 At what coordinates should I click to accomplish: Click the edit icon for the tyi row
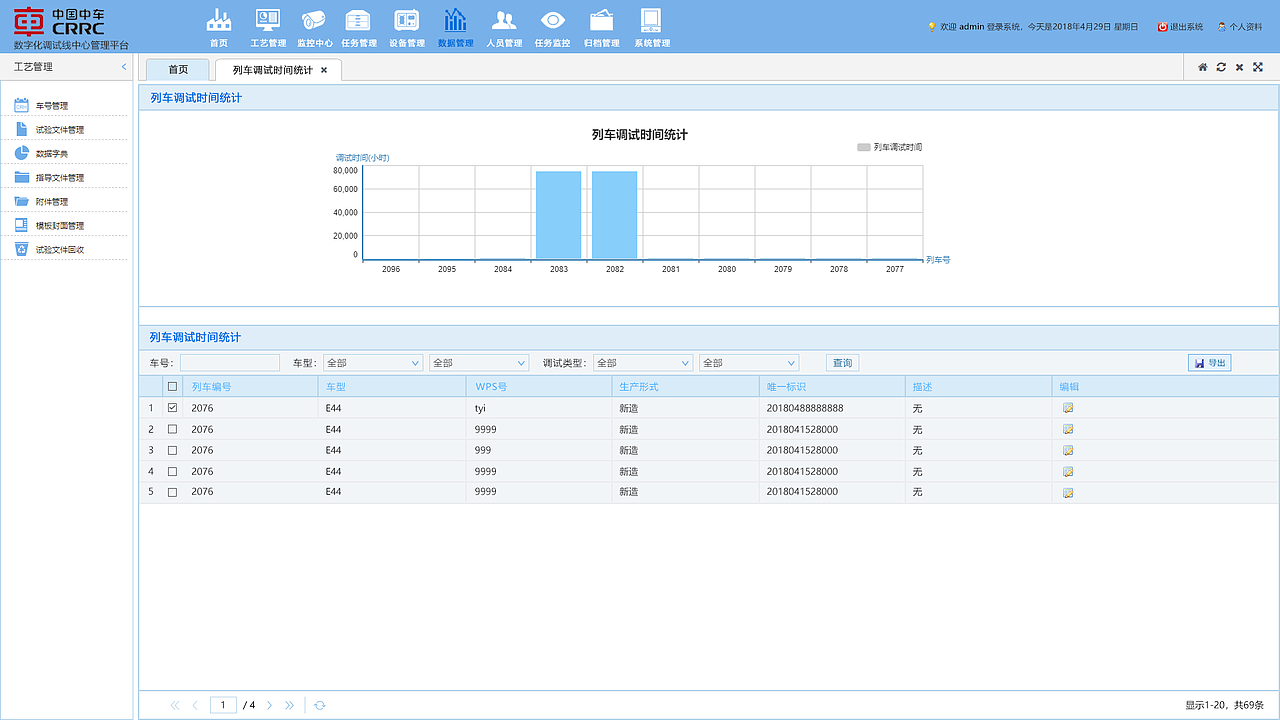point(1068,408)
